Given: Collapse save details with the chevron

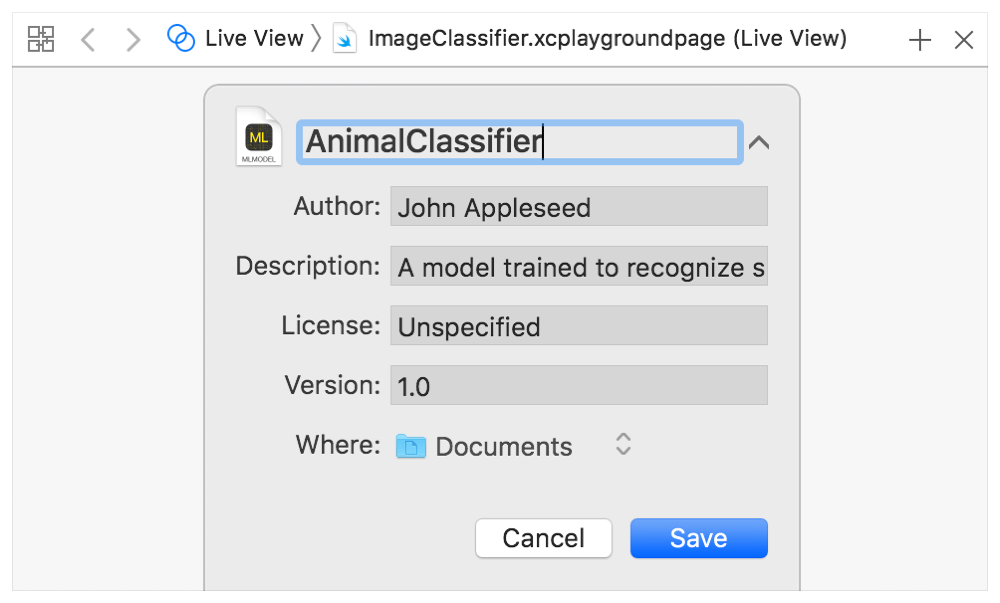Looking at the screenshot, I should coord(759,143).
